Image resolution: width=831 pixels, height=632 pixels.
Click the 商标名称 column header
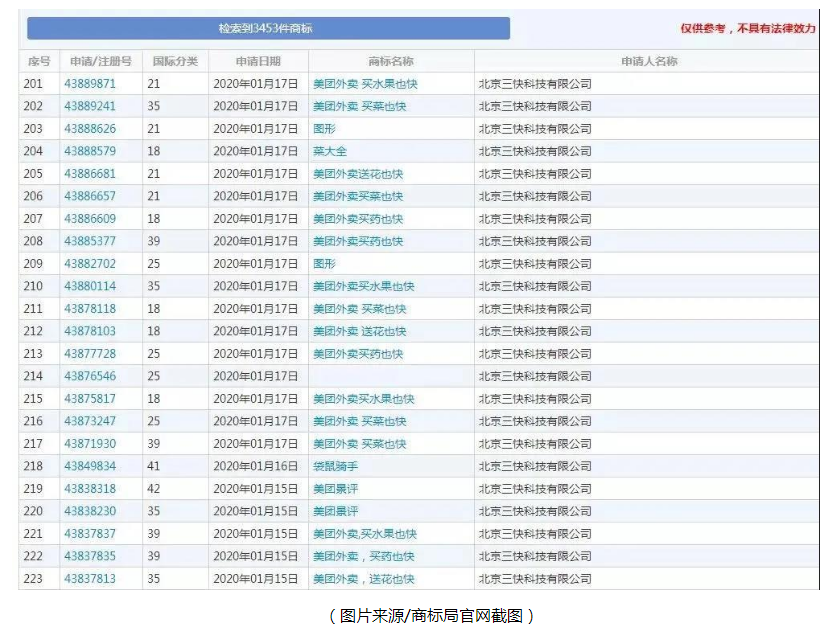pyautogui.click(x=390, y=62)
